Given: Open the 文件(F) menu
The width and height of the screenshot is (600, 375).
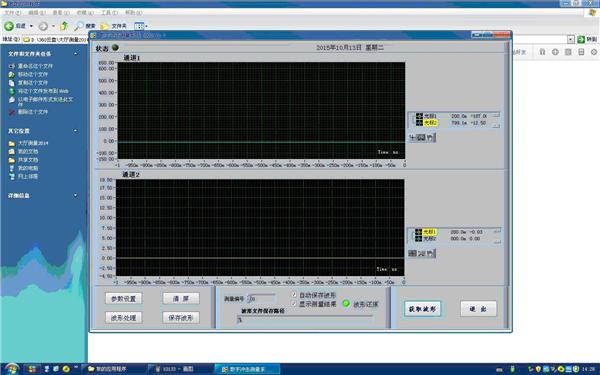Looking at the screenshot, I should click(x=13, y=13).
